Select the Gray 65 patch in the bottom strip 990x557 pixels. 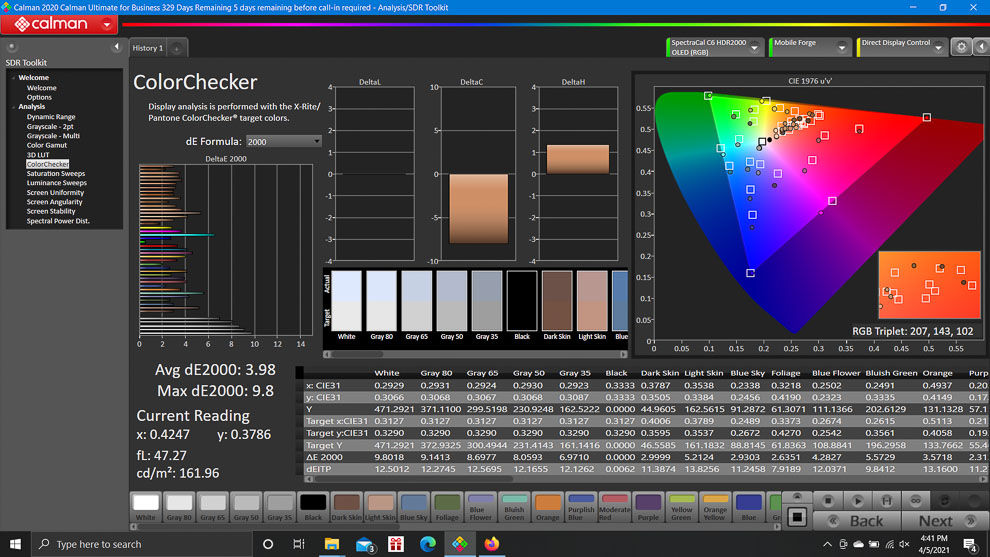click(213, 507)
